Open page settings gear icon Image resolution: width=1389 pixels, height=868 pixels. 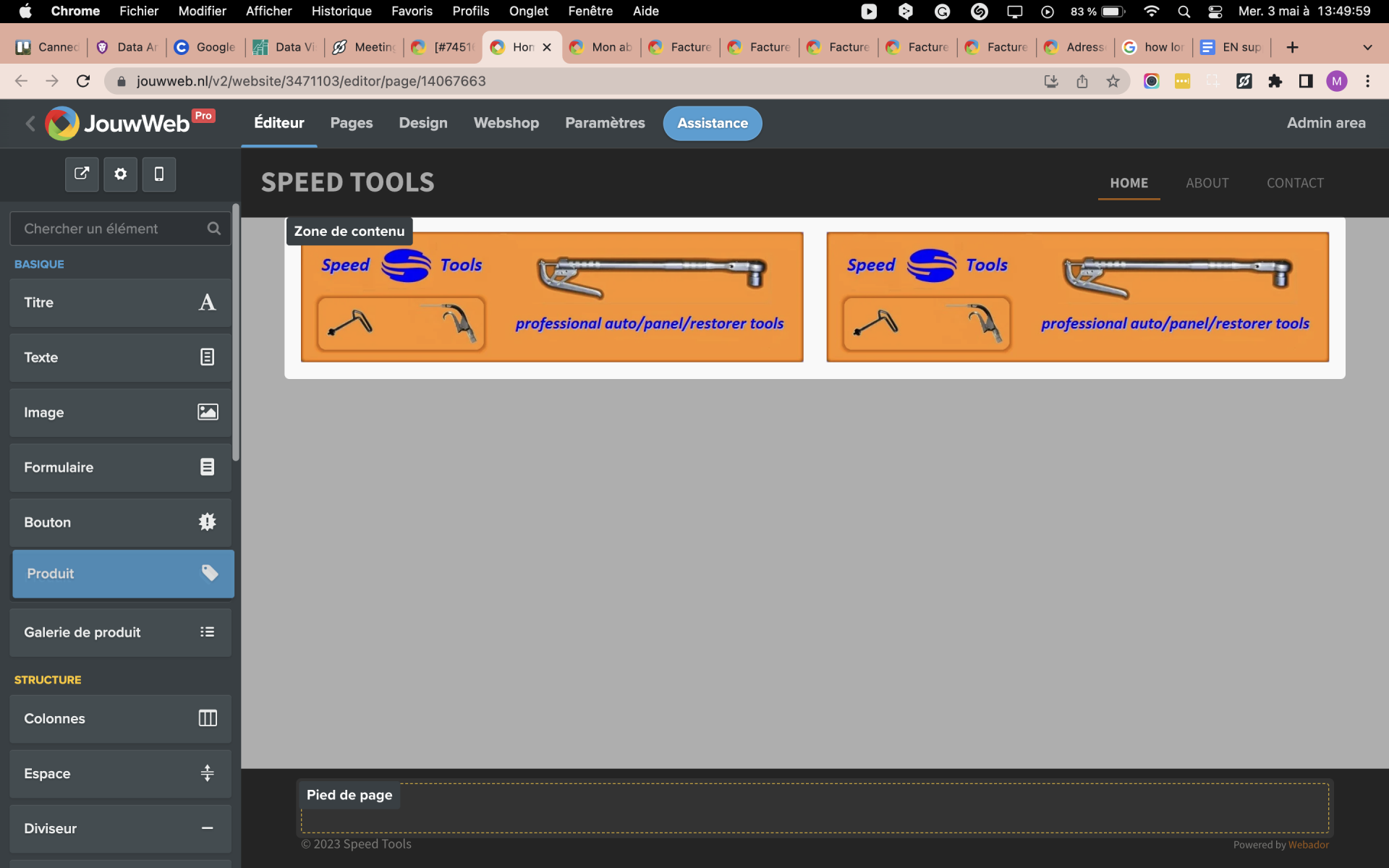120,174
